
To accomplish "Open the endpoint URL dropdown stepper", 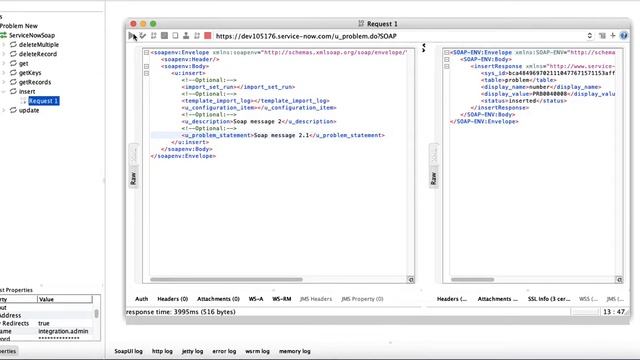I will click(589, 36).
